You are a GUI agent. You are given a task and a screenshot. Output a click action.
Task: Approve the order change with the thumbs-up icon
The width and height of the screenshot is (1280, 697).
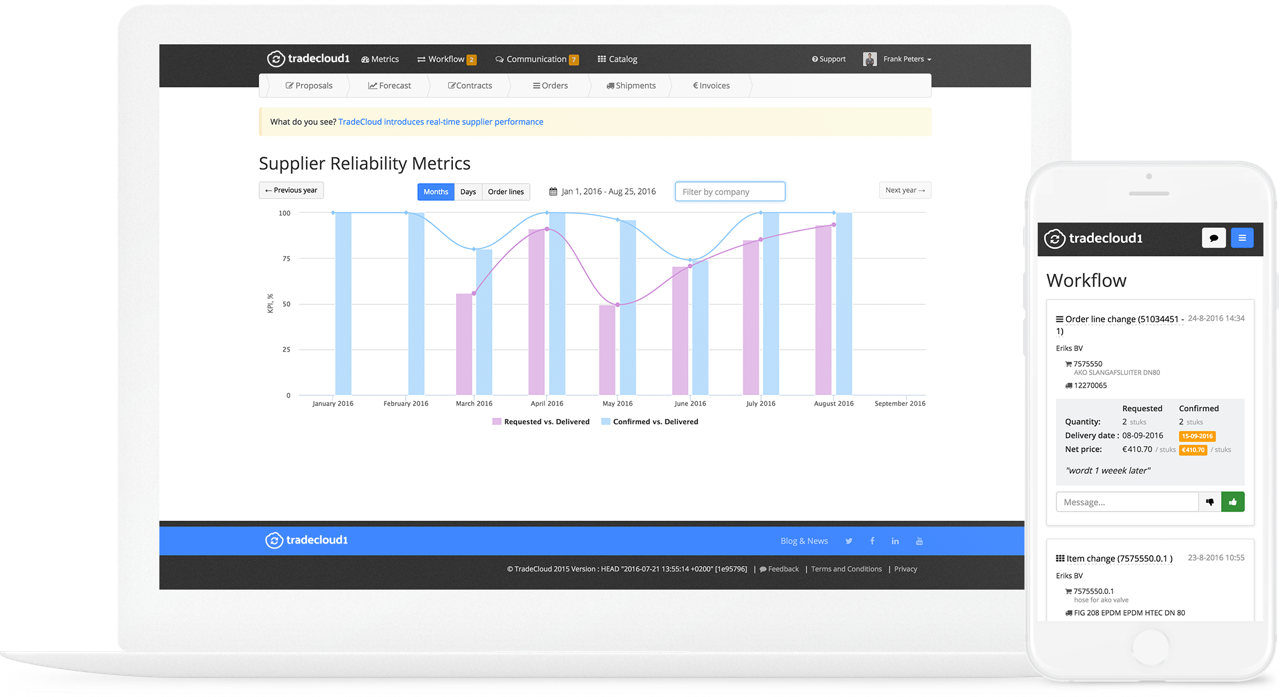point(1233,501)
